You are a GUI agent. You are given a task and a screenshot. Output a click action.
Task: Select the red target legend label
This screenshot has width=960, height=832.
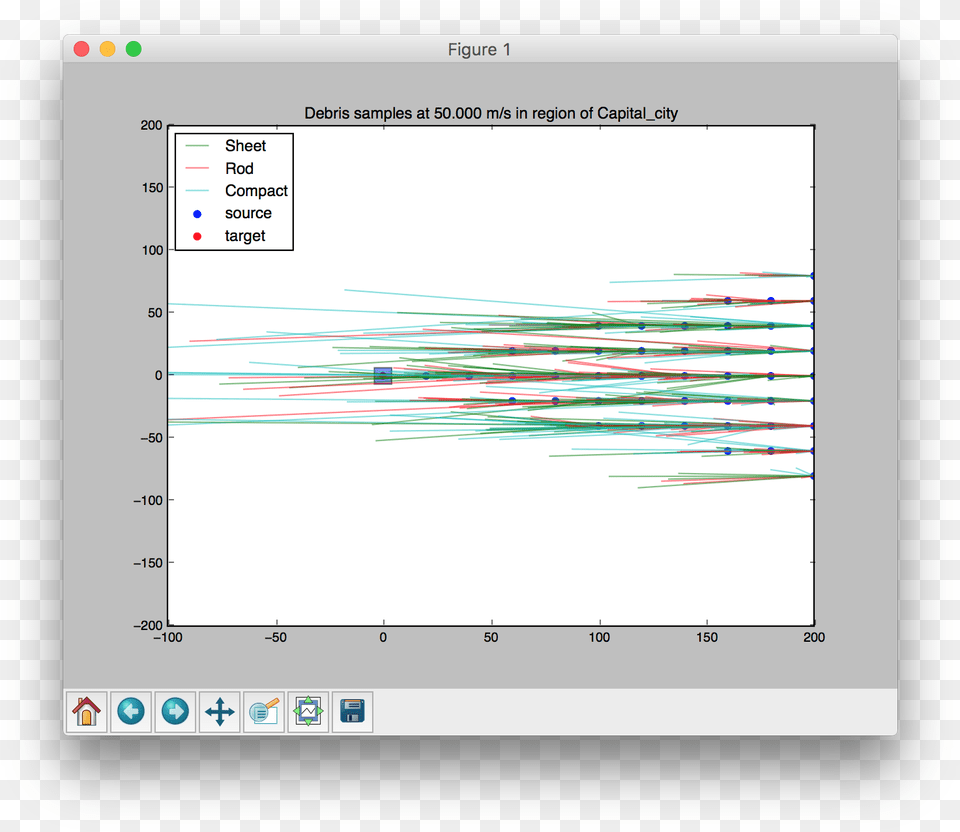point(245,236)
